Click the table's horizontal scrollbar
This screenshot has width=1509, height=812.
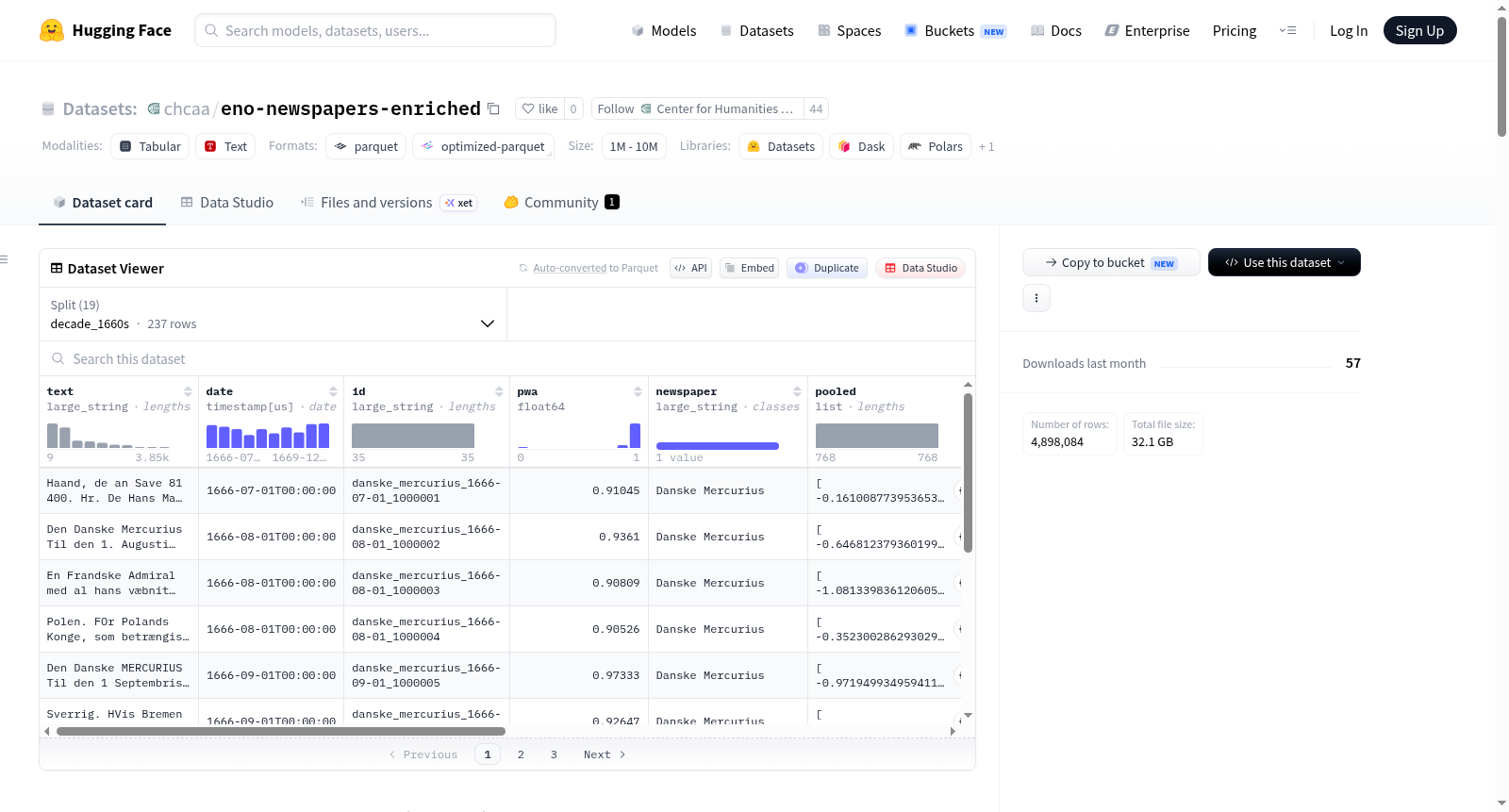click(281, 731)
